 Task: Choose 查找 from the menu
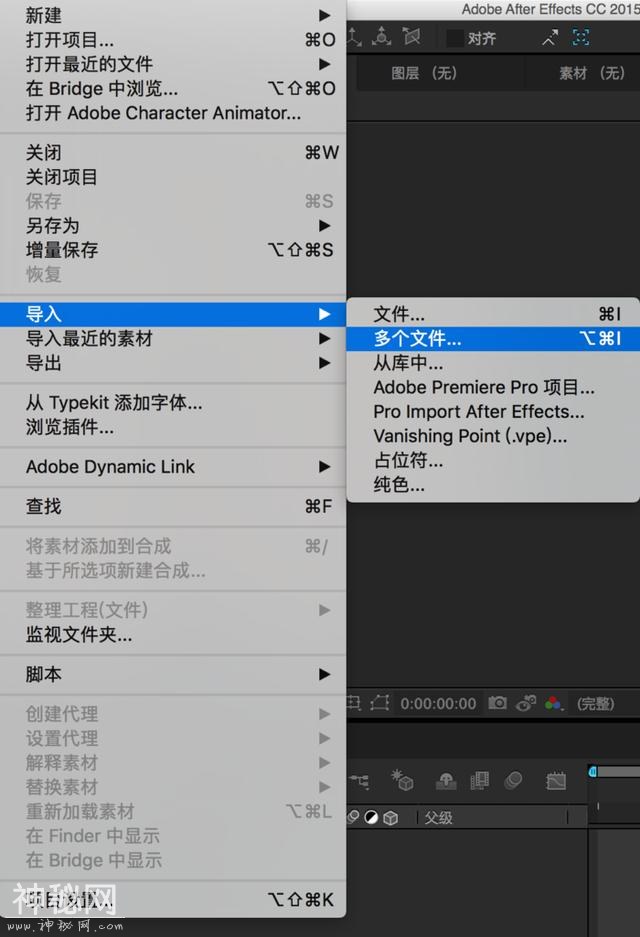tap(173, 507)
